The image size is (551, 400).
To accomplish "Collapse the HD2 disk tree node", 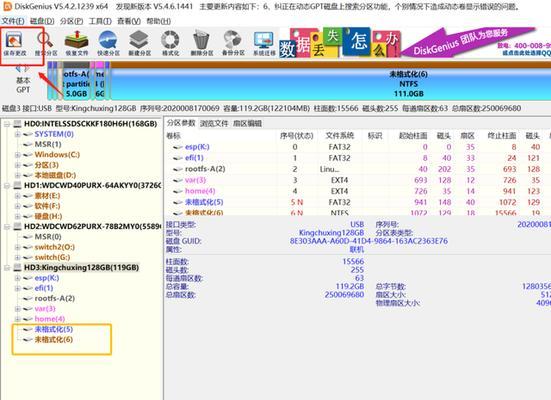I will point(7,226).
